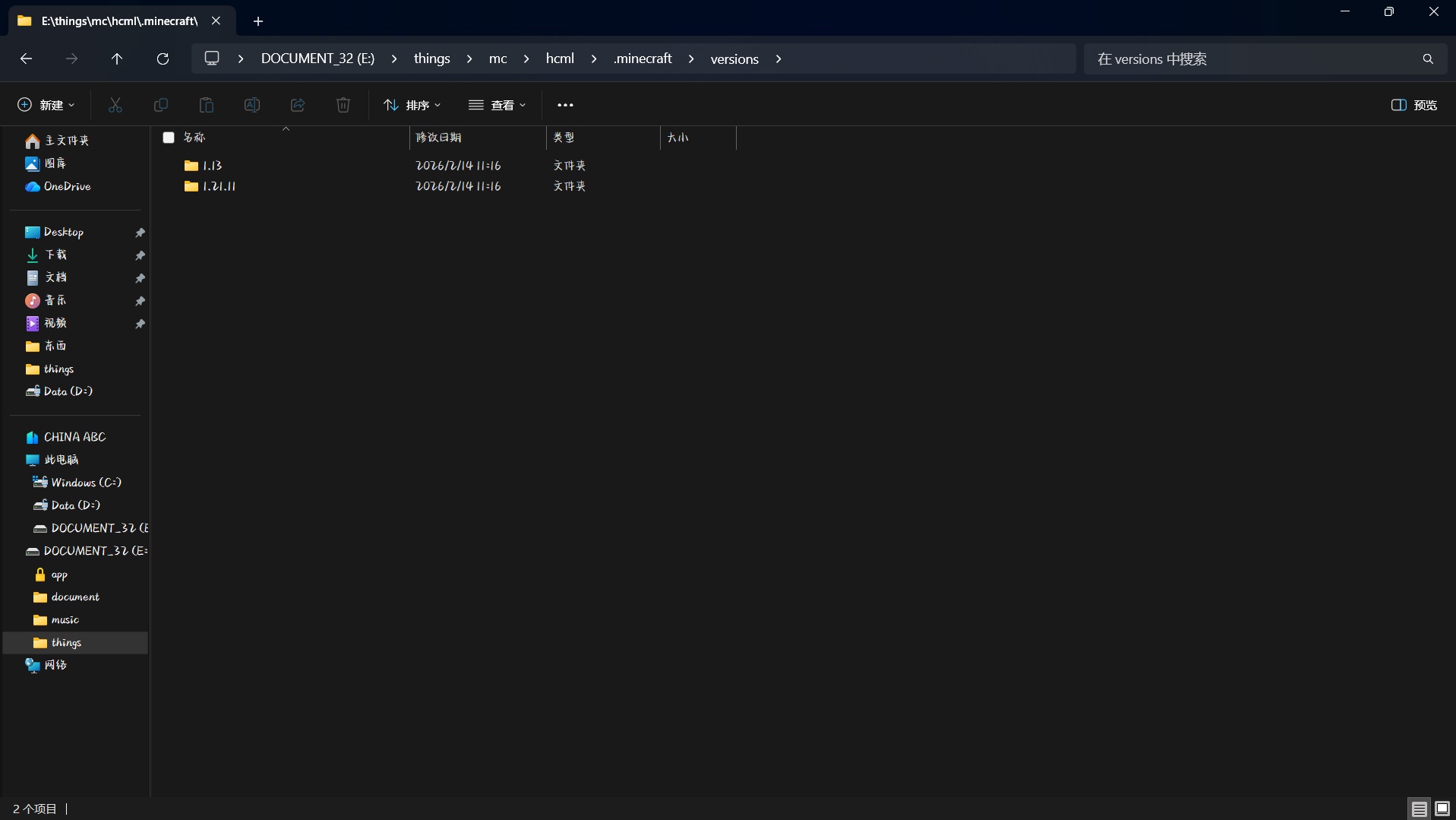Screen dimensions: 1456x820
Task: Open a new tab with plus button
Action: [x=258, y=21]
